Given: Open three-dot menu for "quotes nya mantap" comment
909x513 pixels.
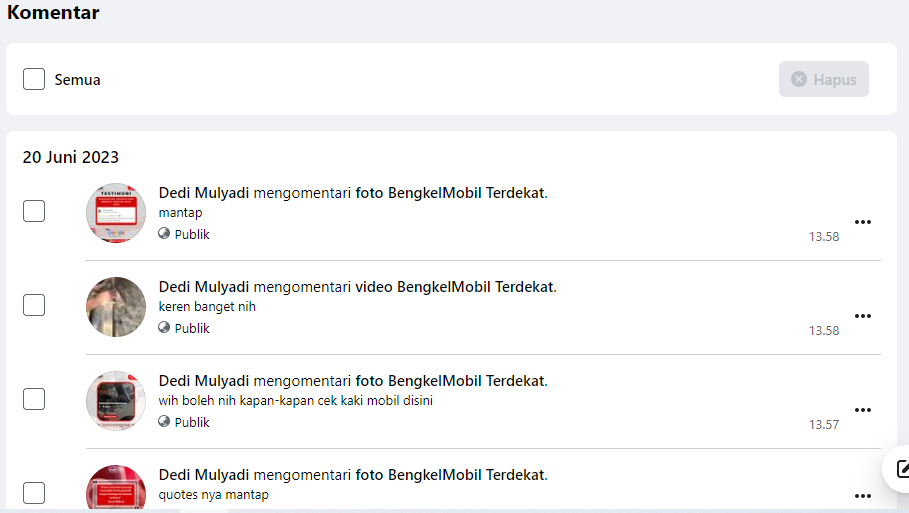Looking at the screenshot, I should click(863, 496).
